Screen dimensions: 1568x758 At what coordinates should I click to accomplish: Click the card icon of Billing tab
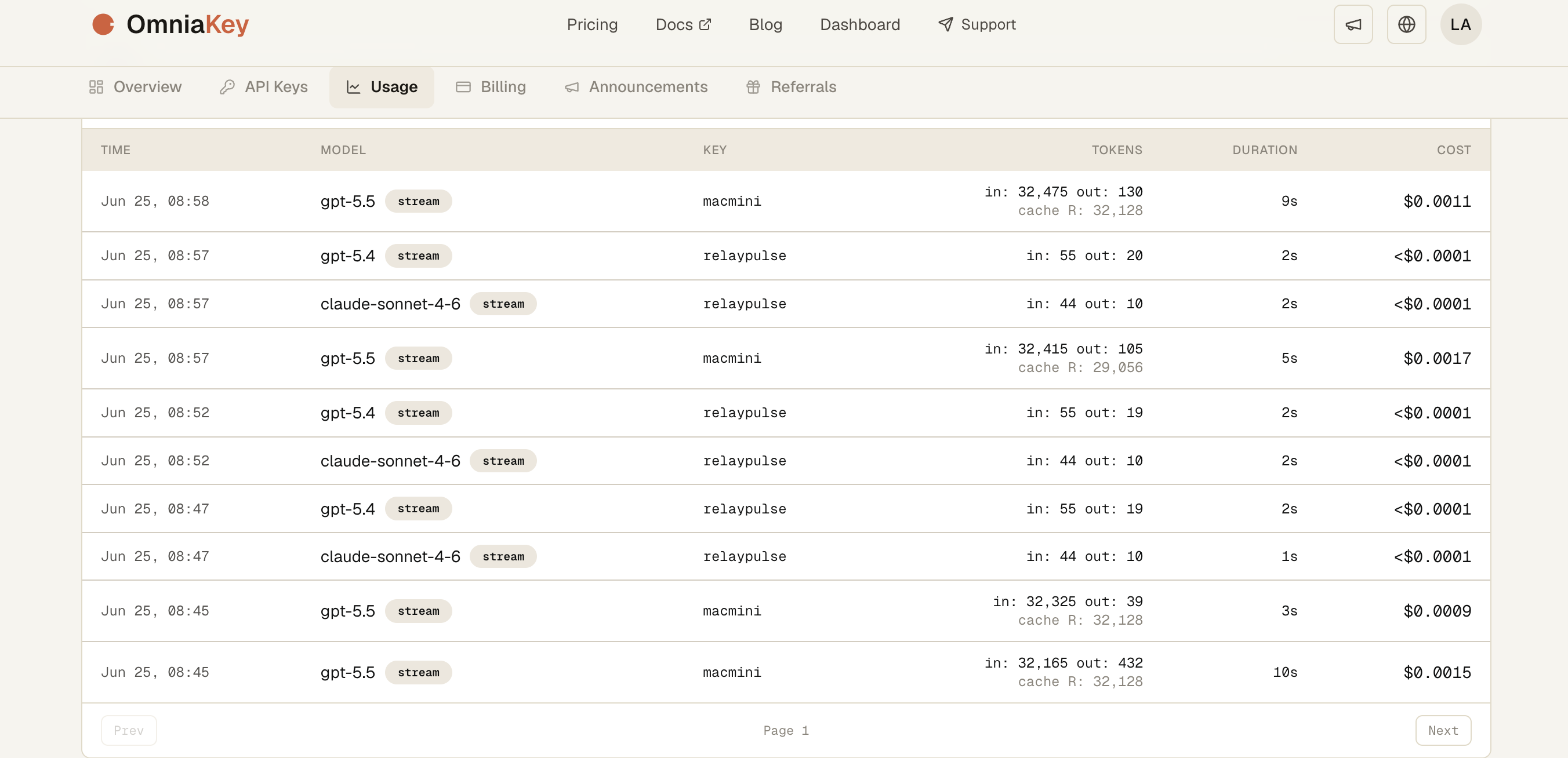click(463, 87)
